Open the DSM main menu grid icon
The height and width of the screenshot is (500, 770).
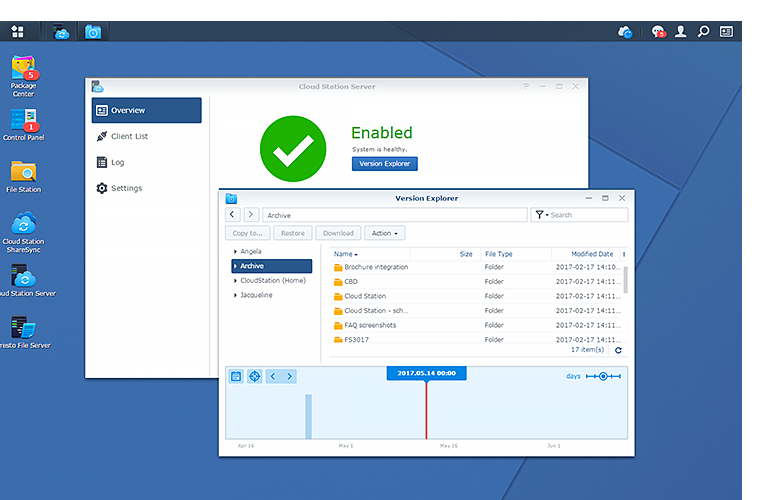[x=17, y=32]
